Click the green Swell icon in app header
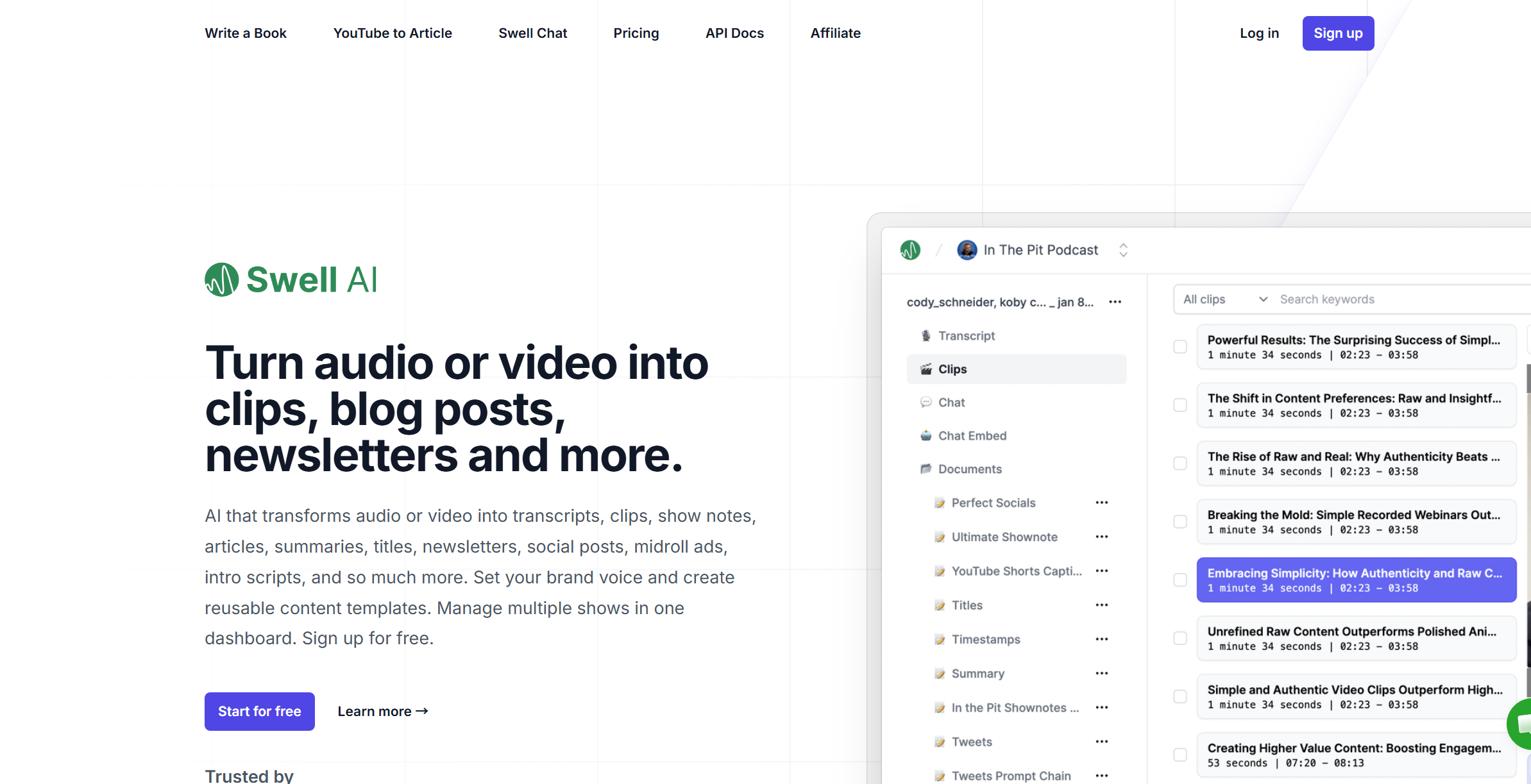The image size is (1531, 784). tap(910, 250)
